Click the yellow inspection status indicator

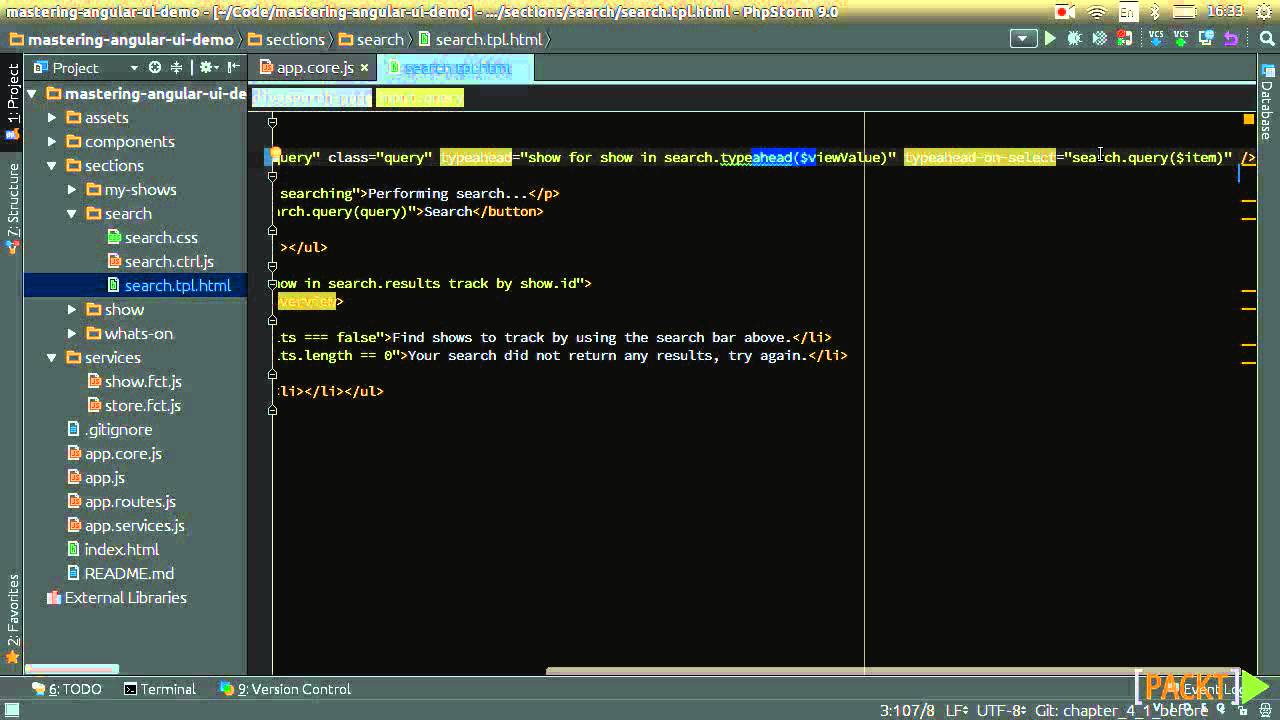[1248, 119]
